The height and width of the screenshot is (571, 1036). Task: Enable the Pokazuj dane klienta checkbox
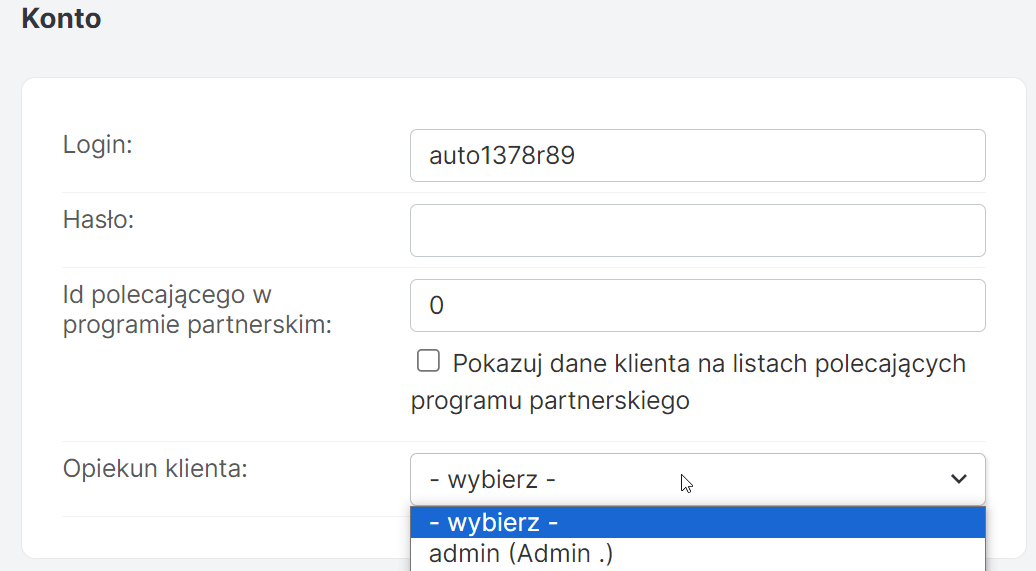[428, 361]
